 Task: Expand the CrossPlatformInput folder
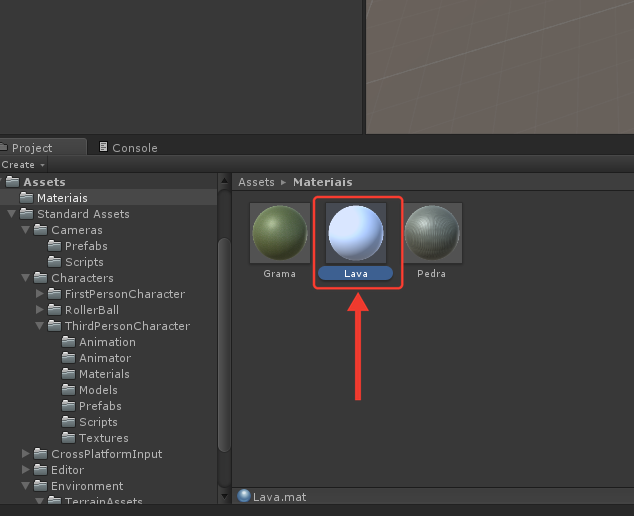(x=25, y=454)
